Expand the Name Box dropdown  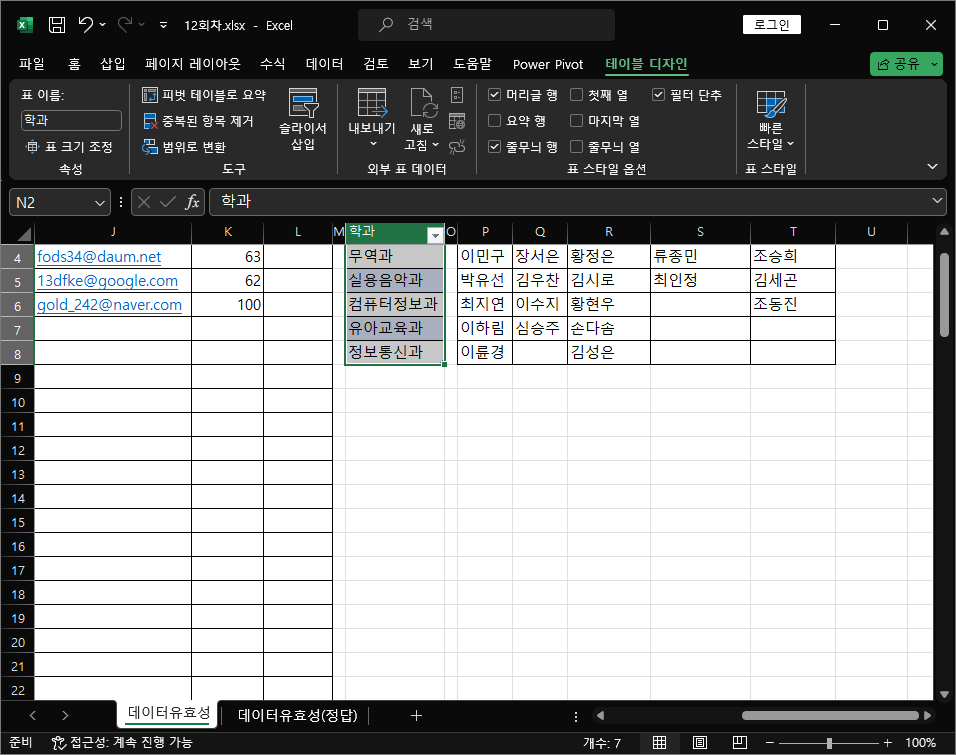coord(100,202)
